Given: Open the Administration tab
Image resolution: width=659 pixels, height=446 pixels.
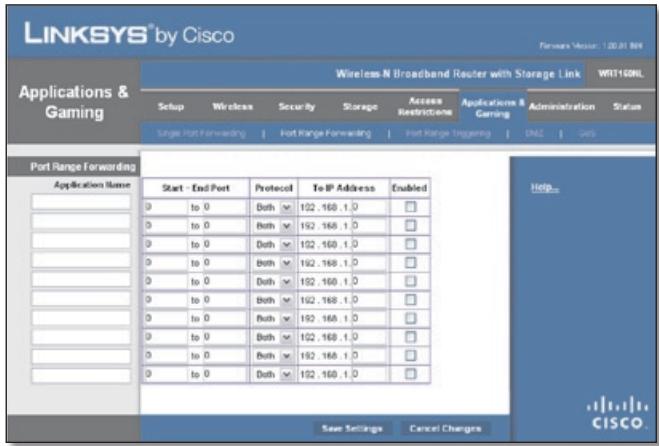Looking at the screenshot, I should point(561,107).
